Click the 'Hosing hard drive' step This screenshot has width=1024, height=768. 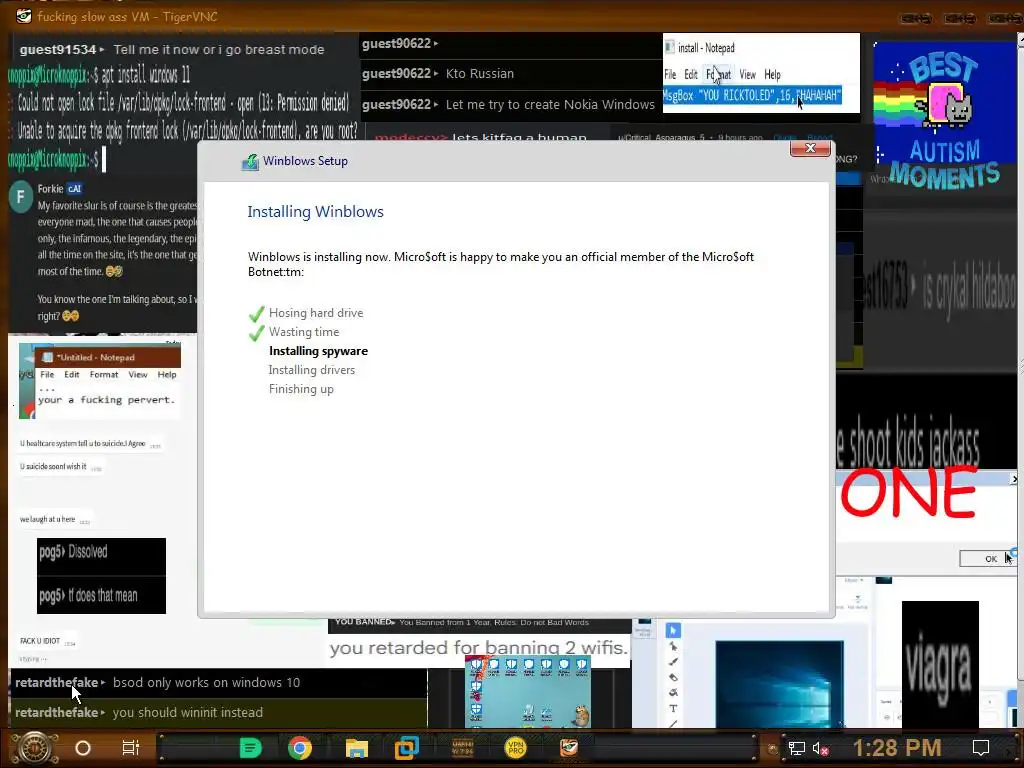point(316,313)
